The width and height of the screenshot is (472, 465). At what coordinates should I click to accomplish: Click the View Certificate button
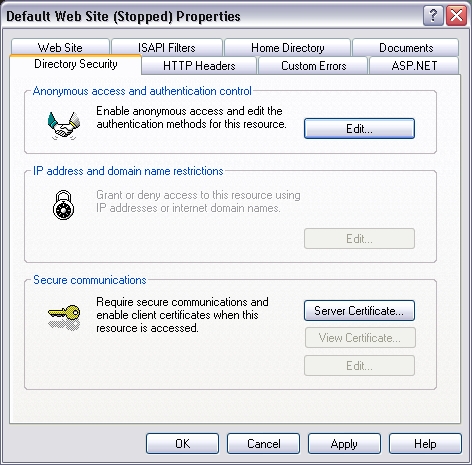[x=360, y=338]
